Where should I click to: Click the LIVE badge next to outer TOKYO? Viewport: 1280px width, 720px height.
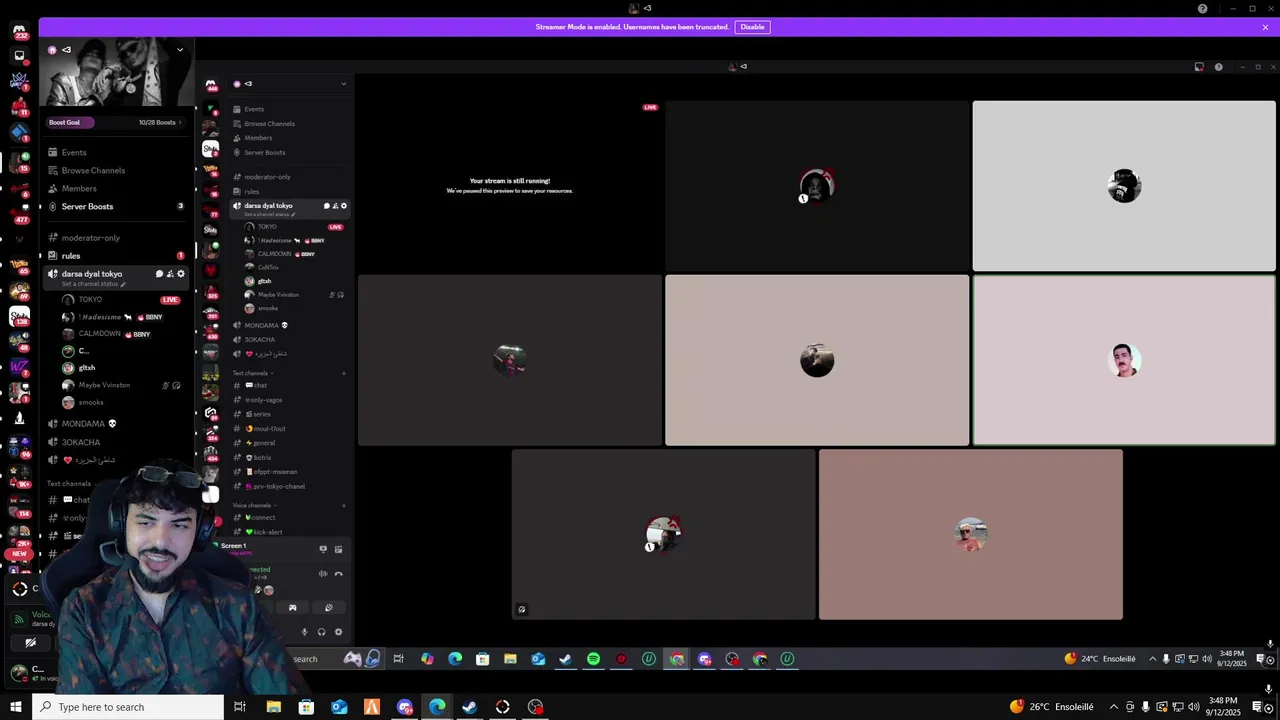pyautogui.click(x=170, y=299)
